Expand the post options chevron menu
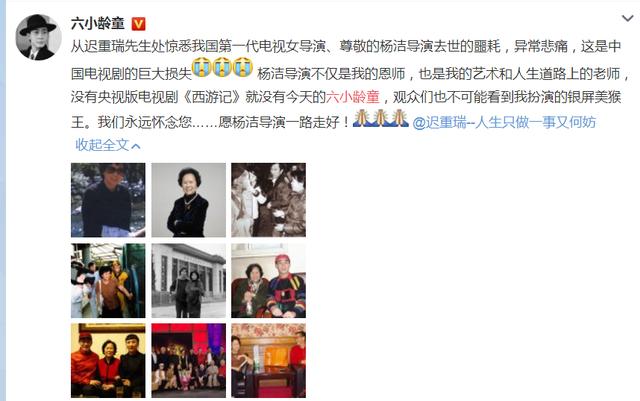Viewport: 640px width, 401px height. pyautogui.click(x=627, y=18)
